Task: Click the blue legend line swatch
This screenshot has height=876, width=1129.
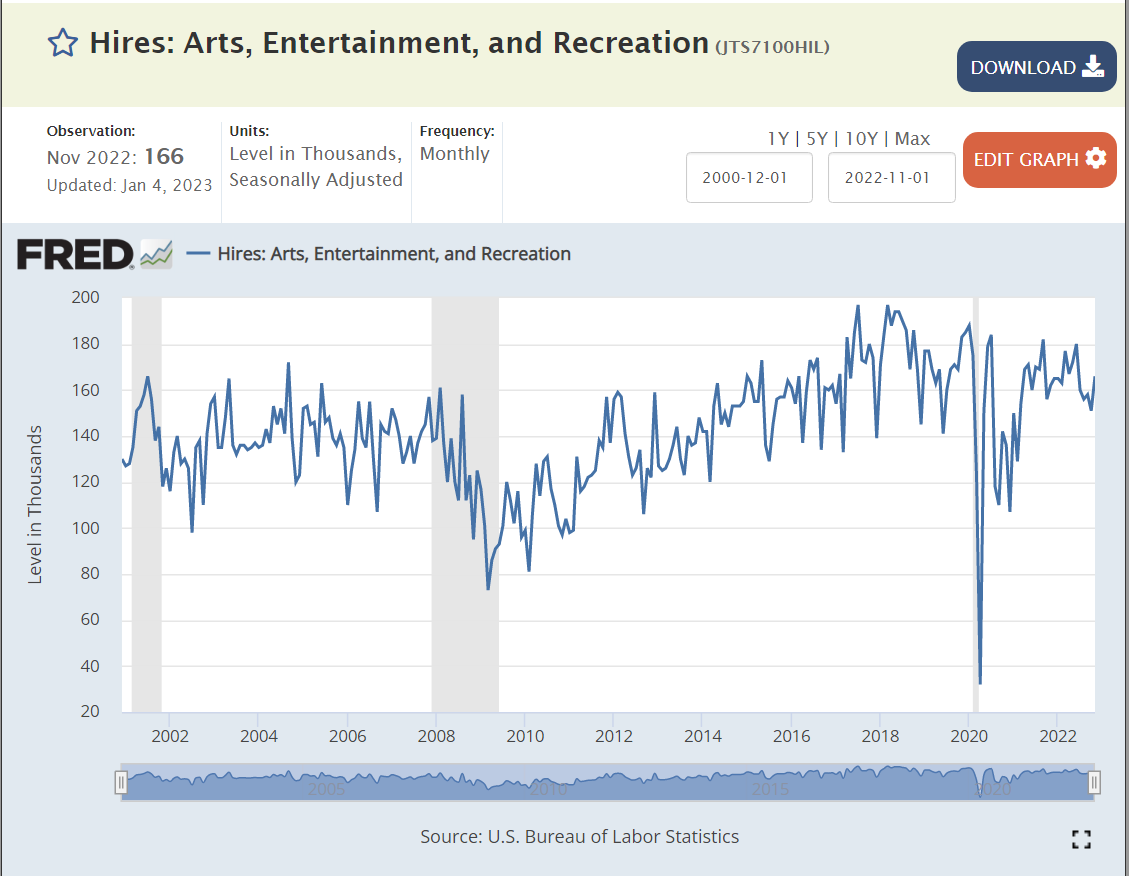Action: point(198,254)
